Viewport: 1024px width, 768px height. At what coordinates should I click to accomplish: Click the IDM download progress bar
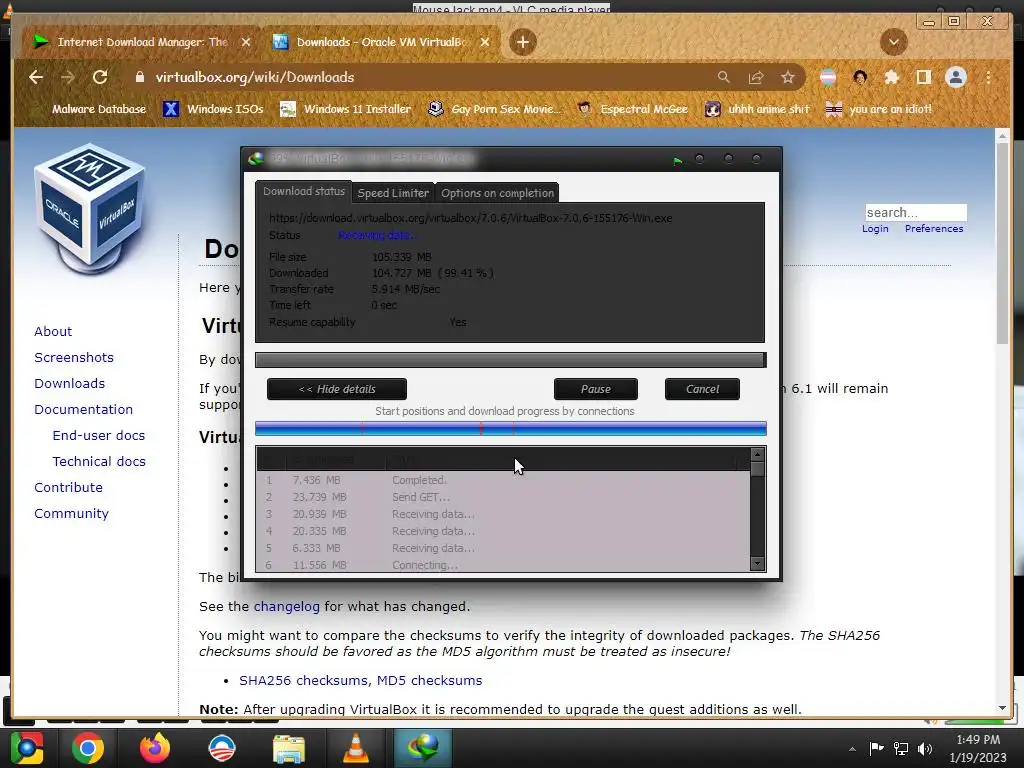coord(511,360)
